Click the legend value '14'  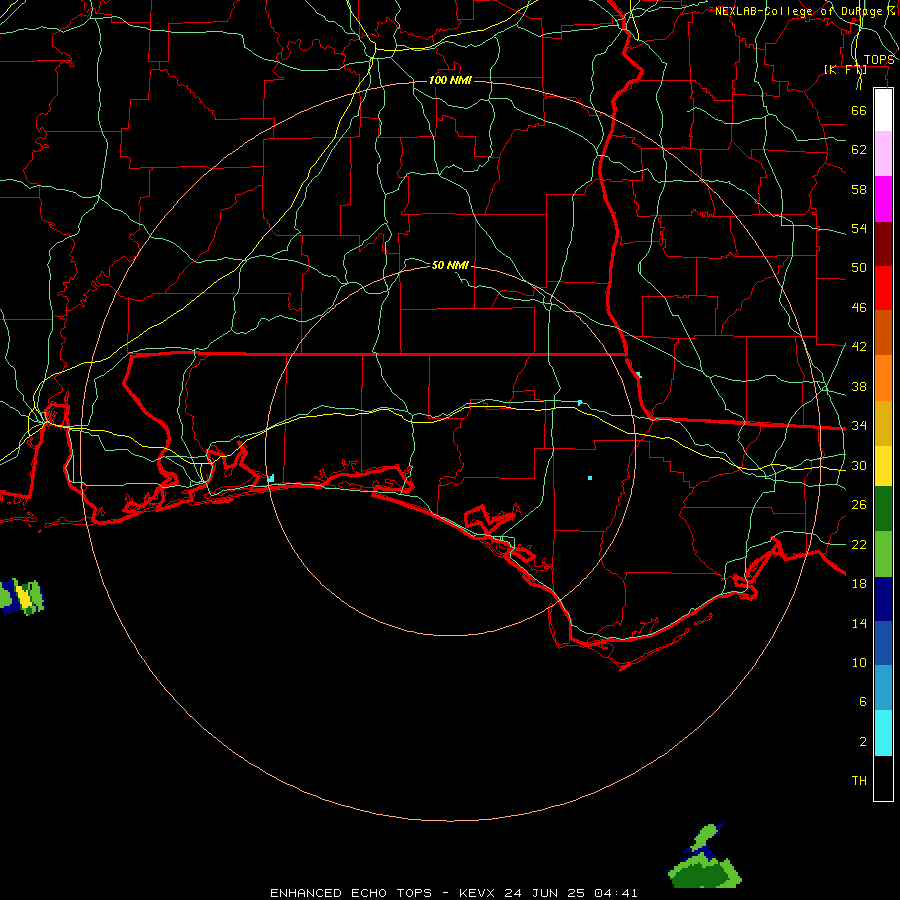(859, 623)
